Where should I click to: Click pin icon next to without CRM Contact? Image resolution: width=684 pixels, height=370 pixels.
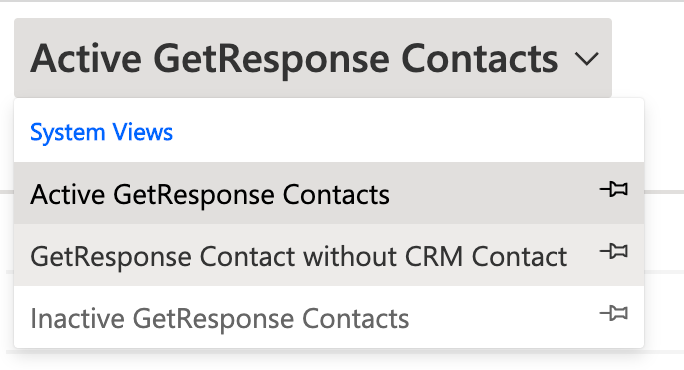[x=614, y=251]
